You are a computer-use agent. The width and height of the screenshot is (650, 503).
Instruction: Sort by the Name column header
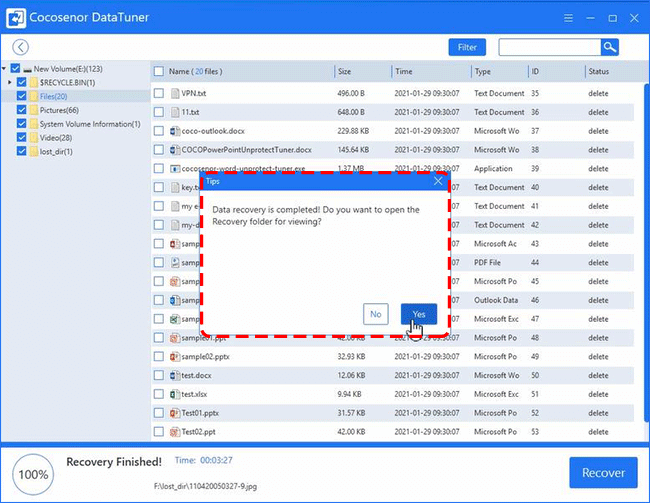[x=195, y=71]
